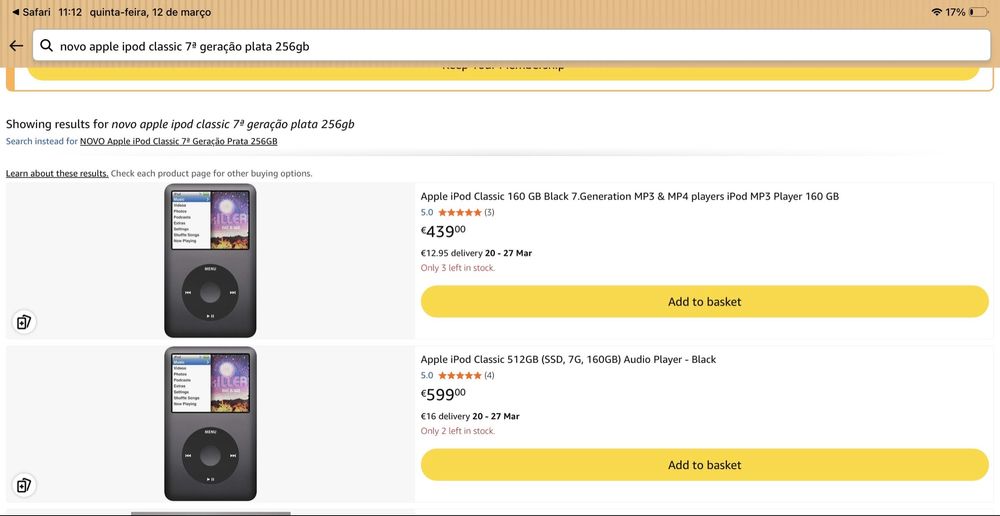Tap the overlay icon on the second iPod image
The height and width of the screenshot is (516, 1000).
click(24, 485)
